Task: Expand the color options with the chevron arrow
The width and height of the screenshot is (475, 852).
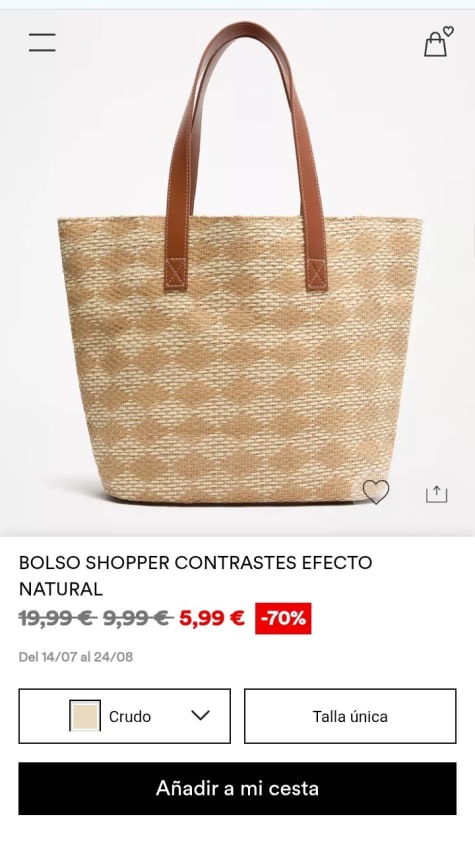Action: point(201,716)
